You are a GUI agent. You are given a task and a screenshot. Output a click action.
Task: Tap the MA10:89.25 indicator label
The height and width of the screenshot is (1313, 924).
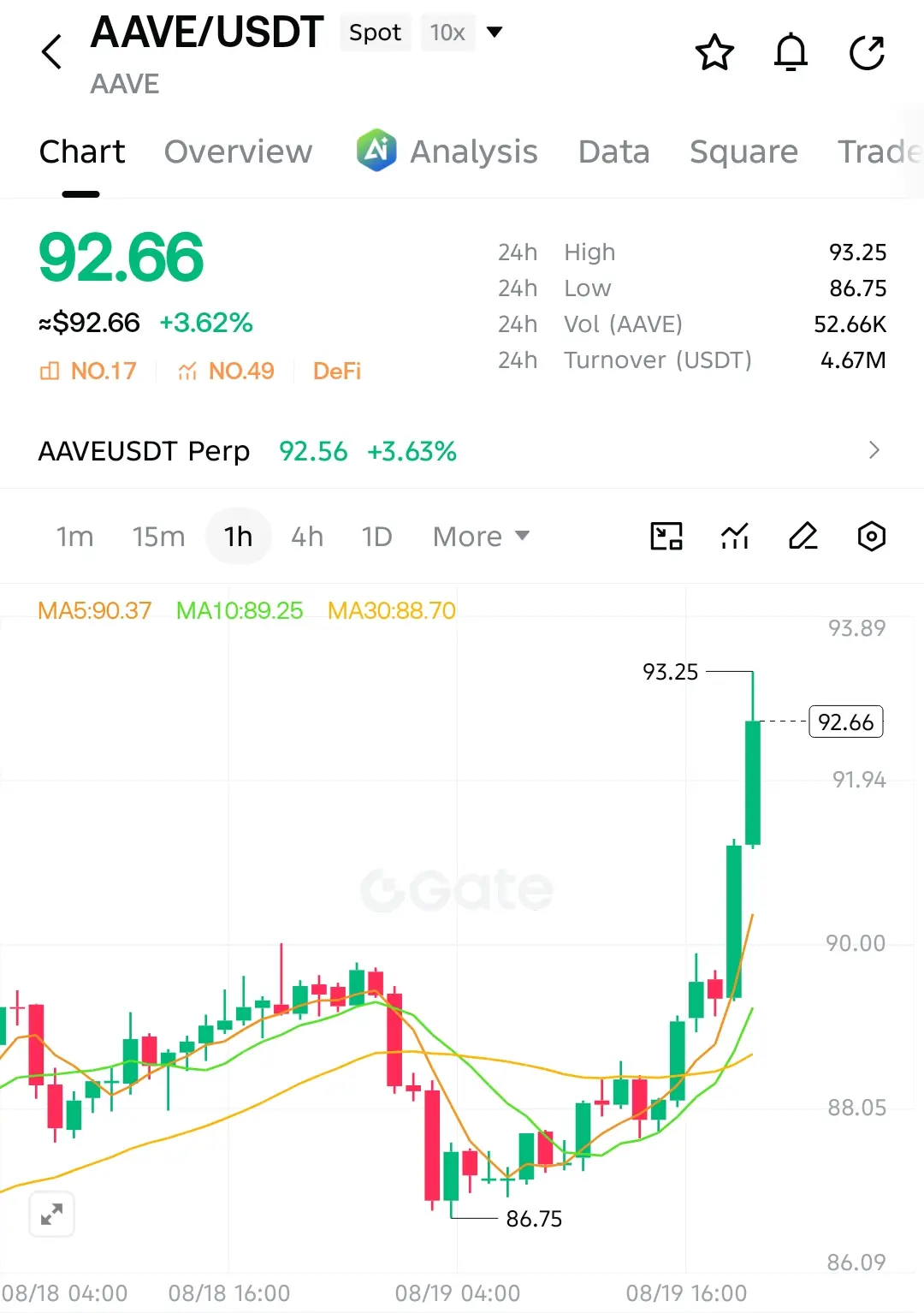tap(240, 610)
